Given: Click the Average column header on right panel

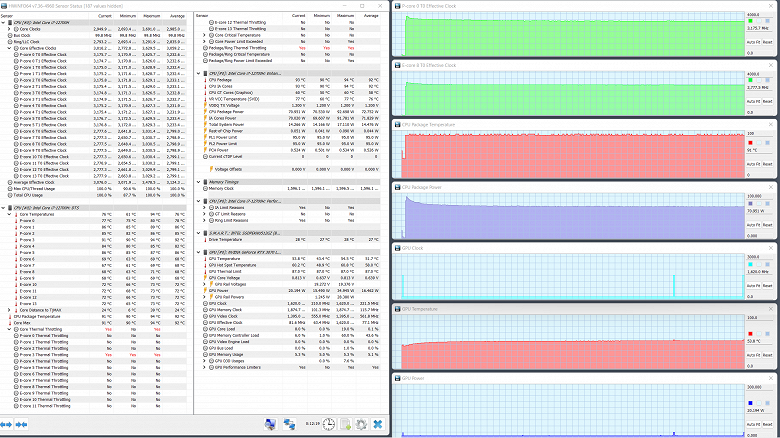Looking at the screenshot, I should pyautogui.click(x=373, y=18).
